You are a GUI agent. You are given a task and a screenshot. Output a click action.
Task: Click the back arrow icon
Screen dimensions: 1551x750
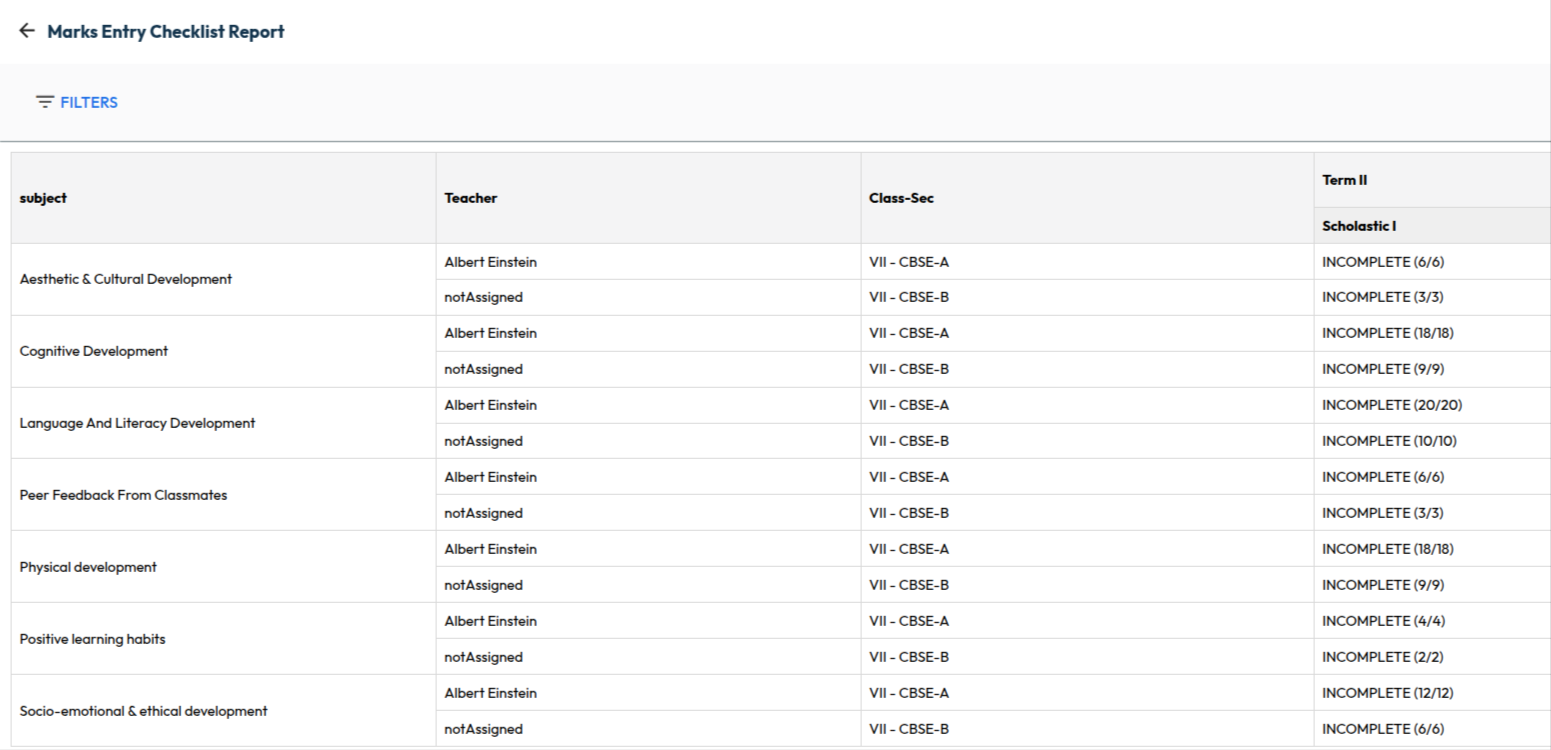coord(27,32)
